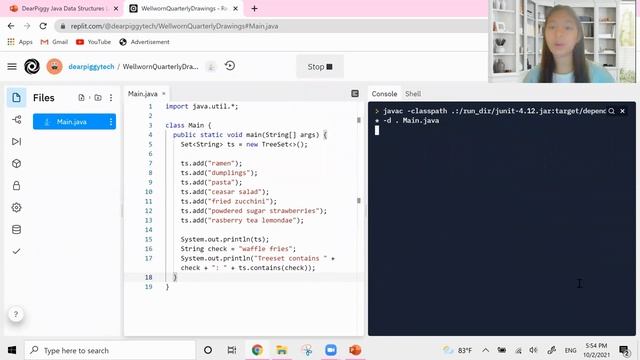Reload the page
The width and height of the screenshot is (640, 360).
43,26
